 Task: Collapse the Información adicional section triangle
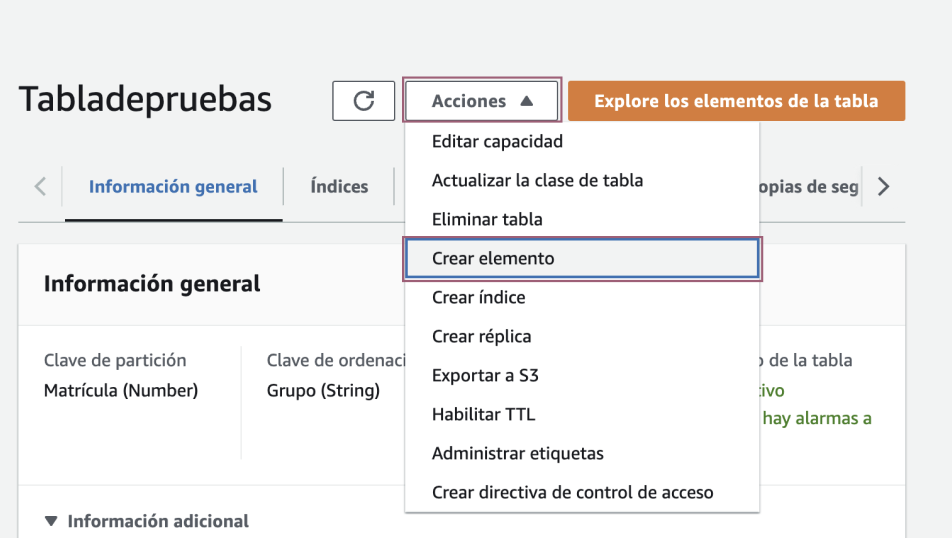click(51, 521)
